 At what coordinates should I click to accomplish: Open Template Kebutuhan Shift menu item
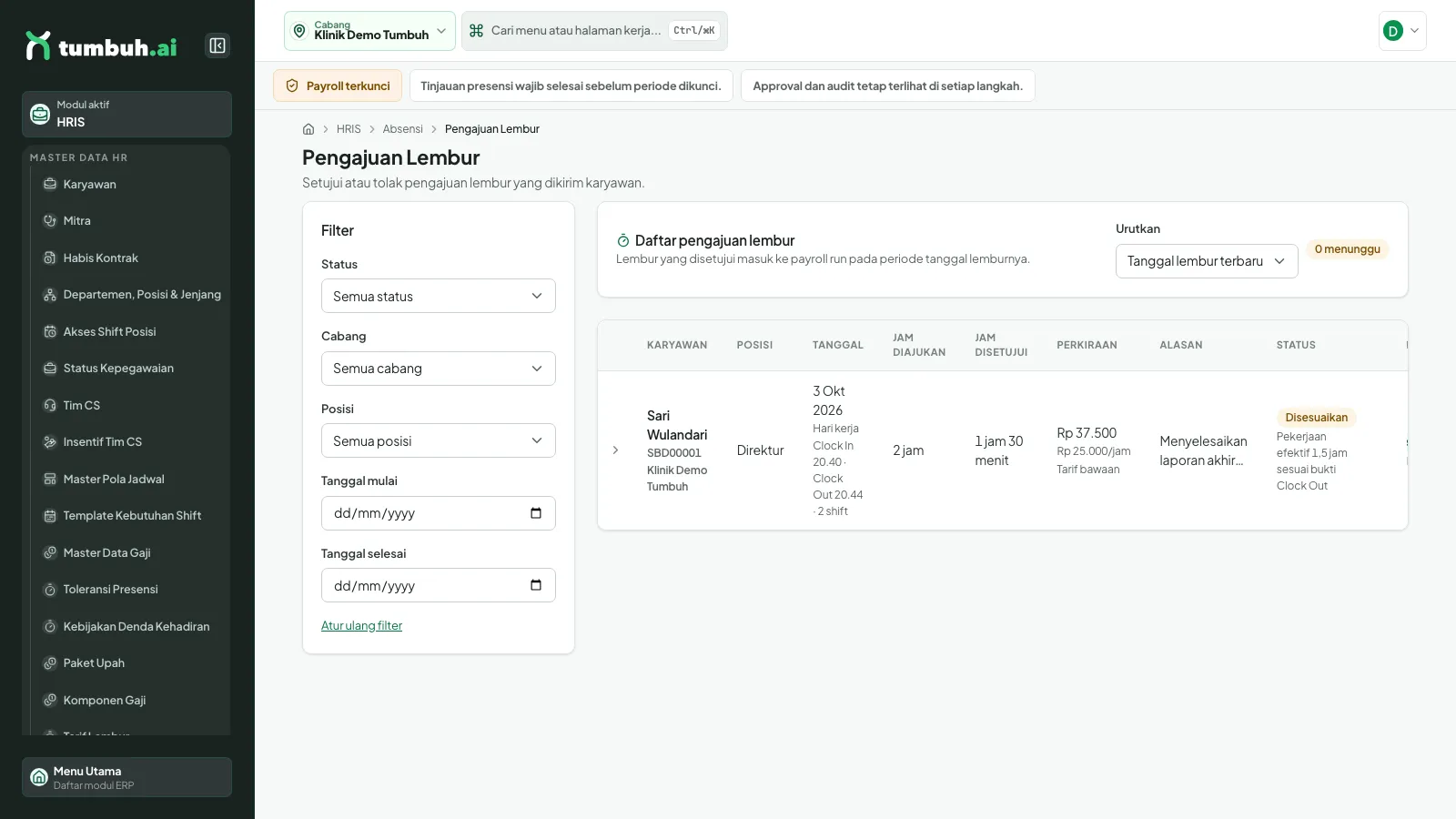coord(131,515)
